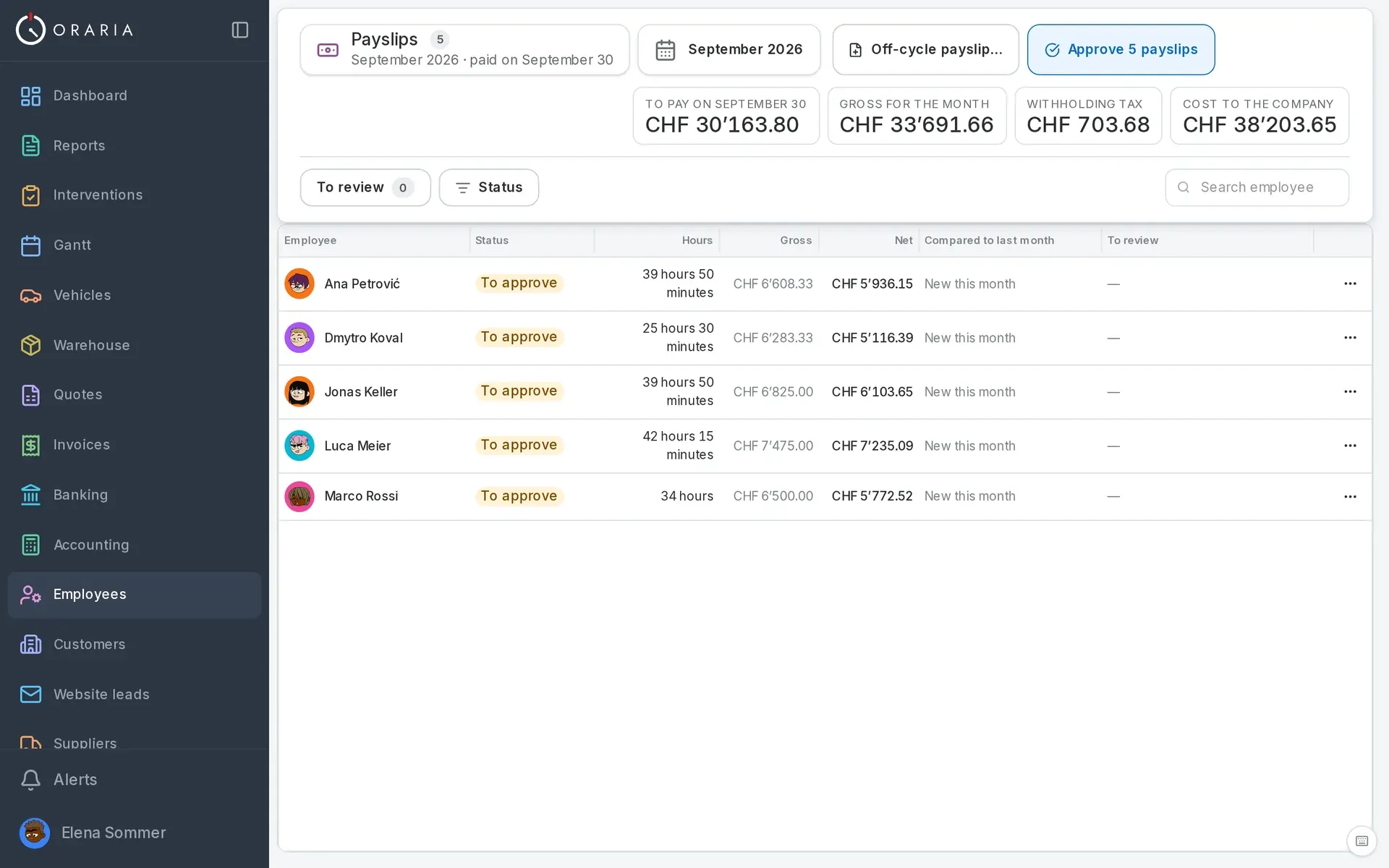The height and width of the screenshot is (868, 1389).
Task: Open more options for Luca Meier
Action: (x=1350, y=446)
